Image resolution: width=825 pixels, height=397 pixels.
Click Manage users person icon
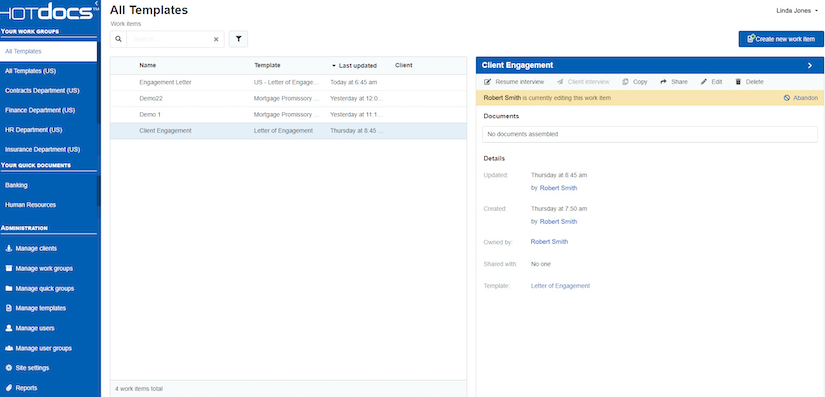coord(8,328)
